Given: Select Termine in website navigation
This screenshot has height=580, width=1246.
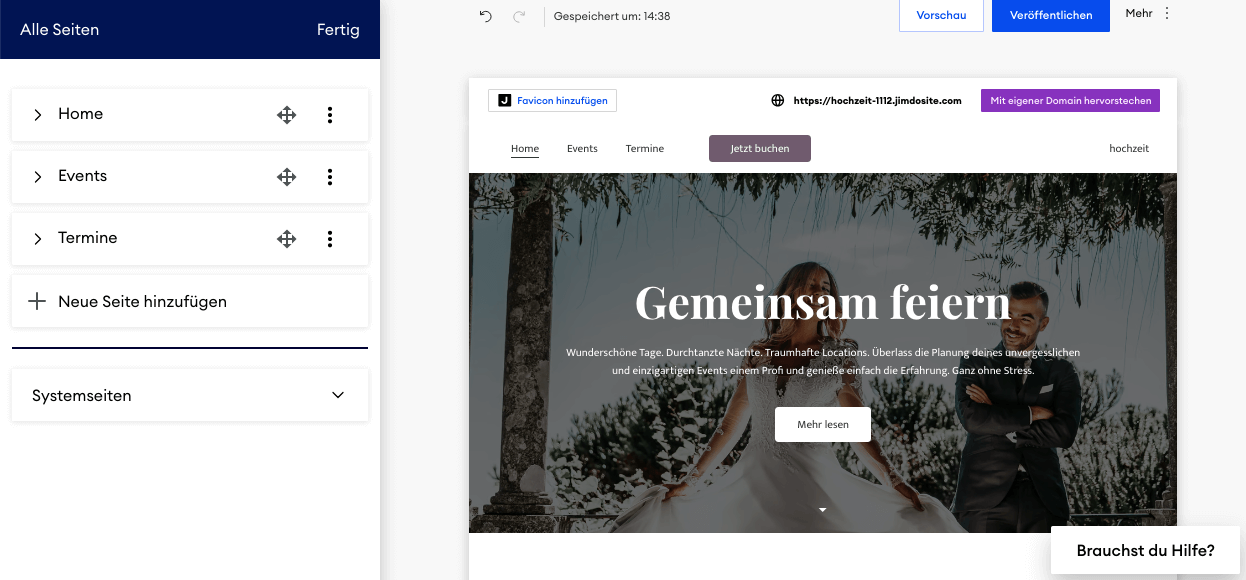Looking at the screenshot, I should tap(645, 149).
